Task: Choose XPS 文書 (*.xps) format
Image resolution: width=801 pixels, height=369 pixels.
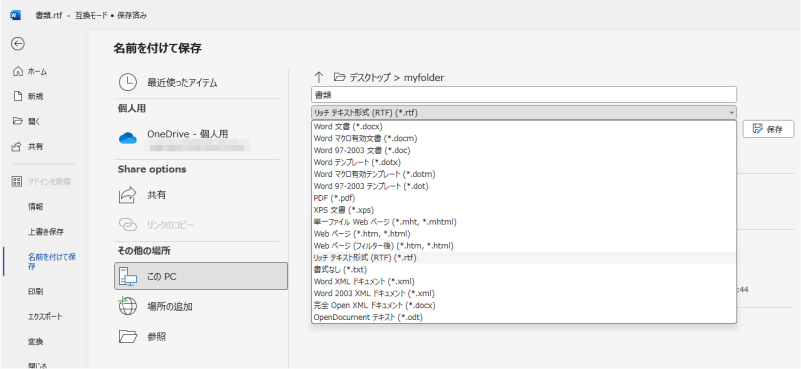Action: [524, 210]
